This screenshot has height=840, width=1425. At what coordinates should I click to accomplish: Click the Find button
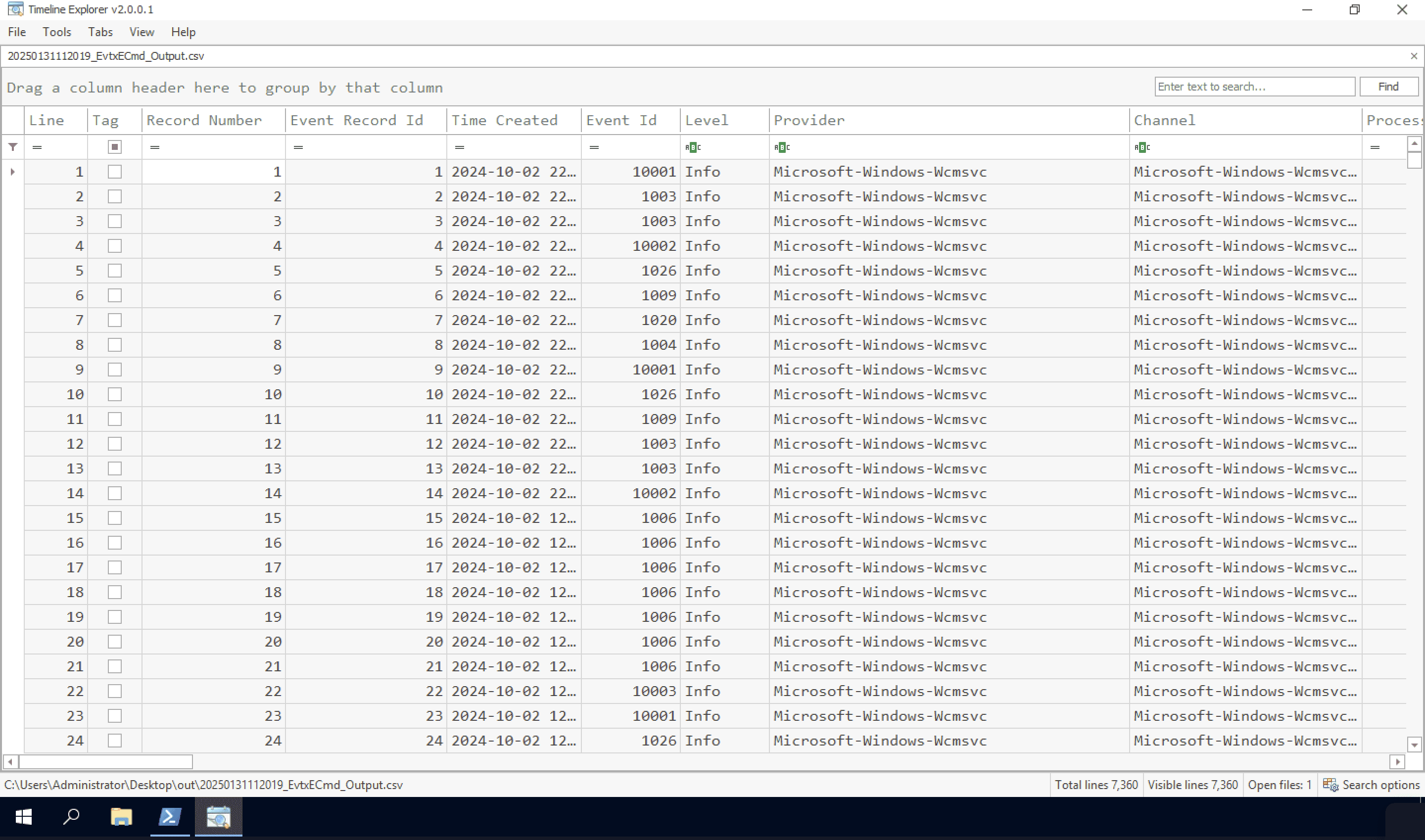[x=1387, y=87]
